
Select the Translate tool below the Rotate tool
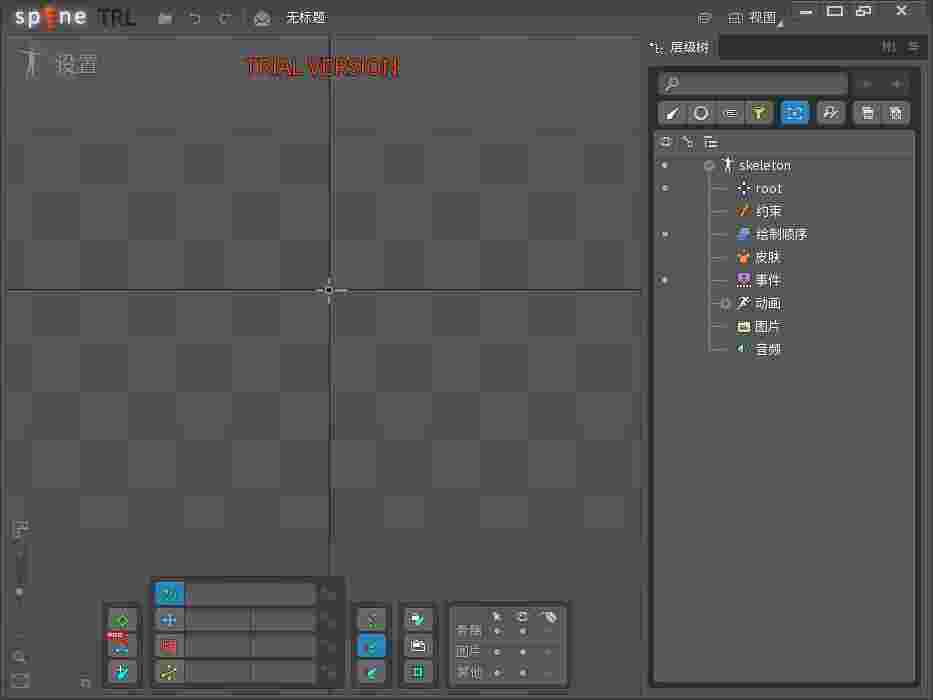coord(169,620)
